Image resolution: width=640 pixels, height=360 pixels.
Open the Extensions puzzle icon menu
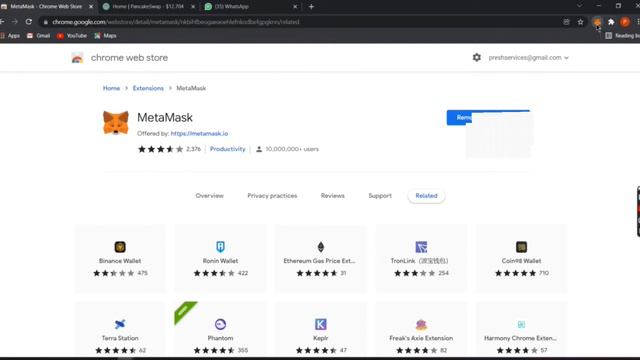click(611, 22)
